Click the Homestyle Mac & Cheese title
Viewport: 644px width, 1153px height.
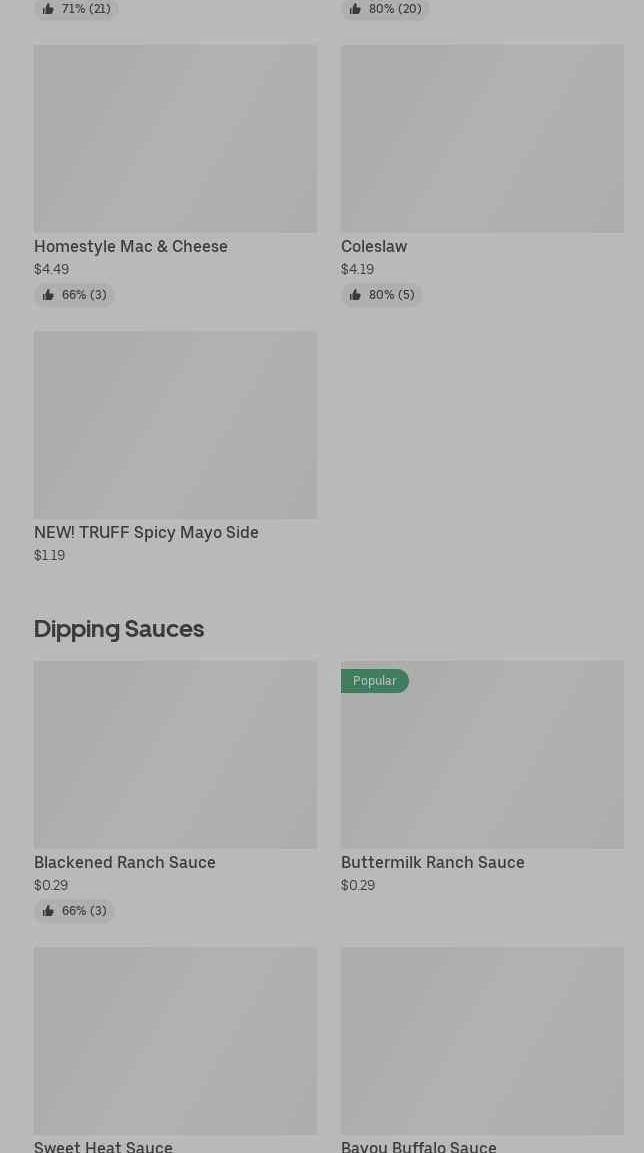pos(131,246)
